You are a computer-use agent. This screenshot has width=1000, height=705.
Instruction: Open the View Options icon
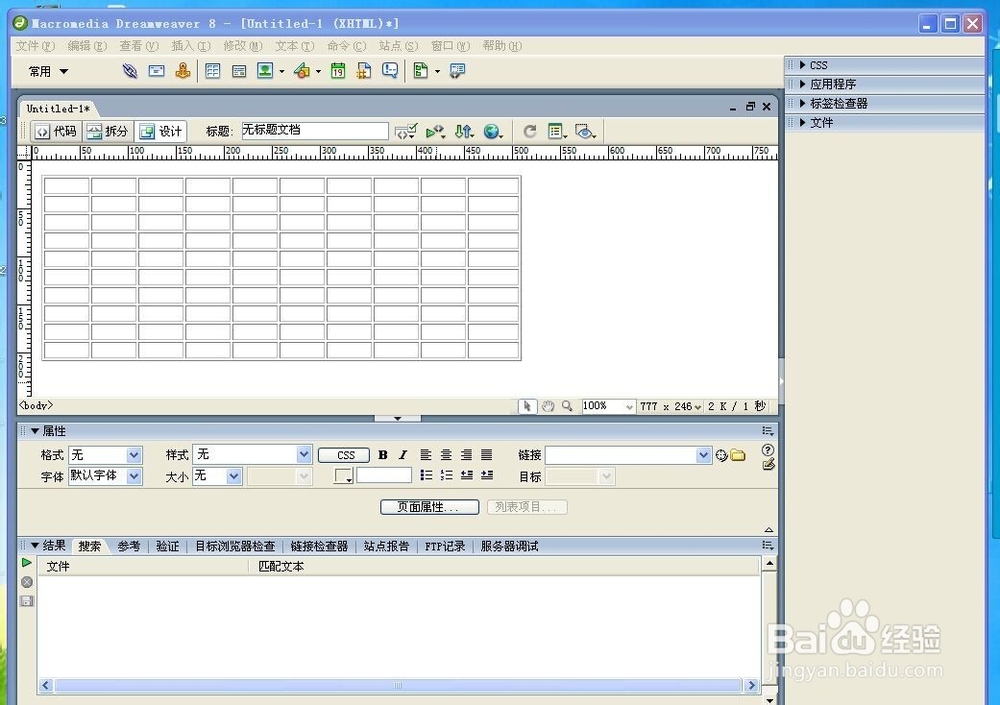tap(557, 131)
